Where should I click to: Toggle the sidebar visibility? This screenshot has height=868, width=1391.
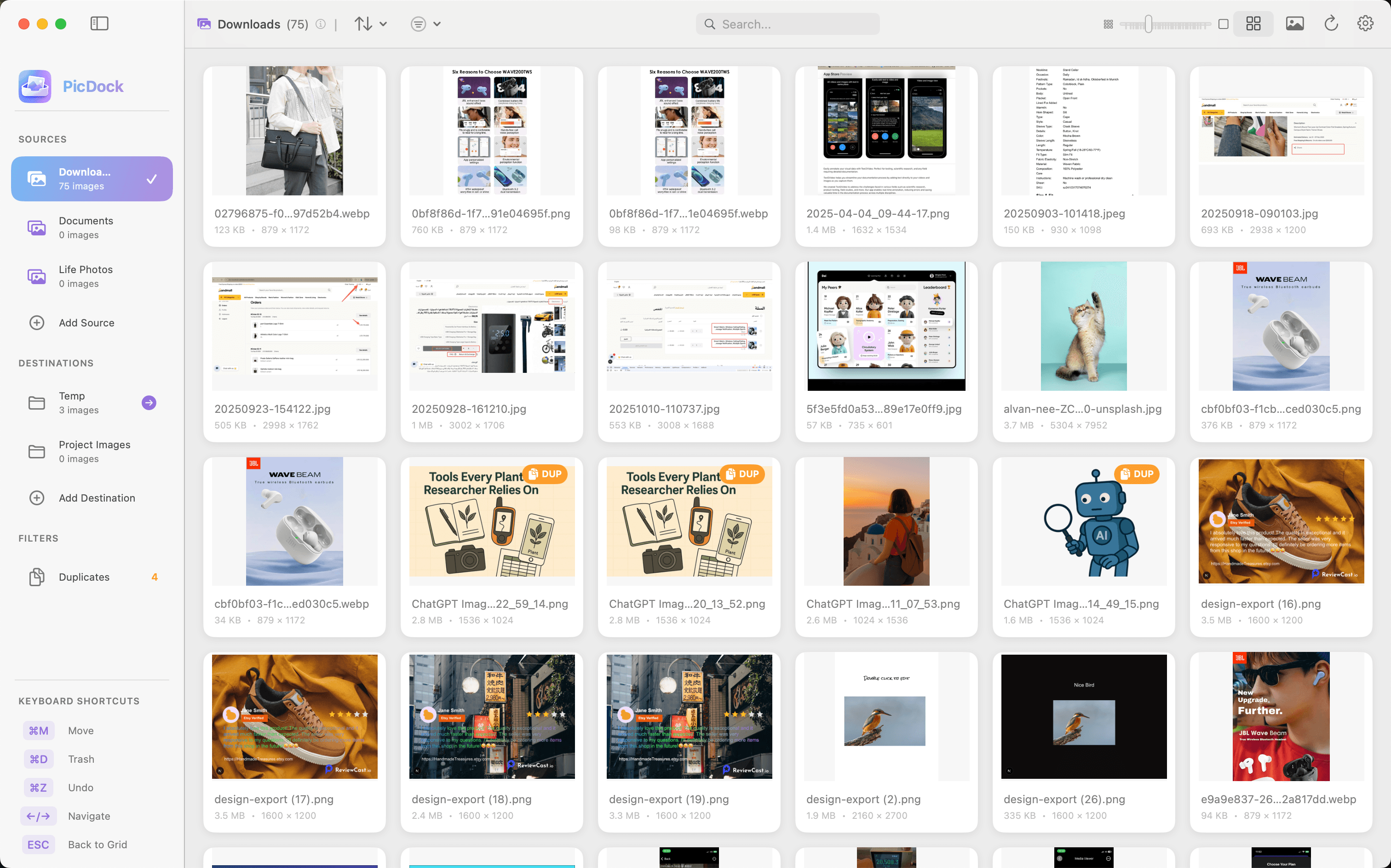[99, 23]
